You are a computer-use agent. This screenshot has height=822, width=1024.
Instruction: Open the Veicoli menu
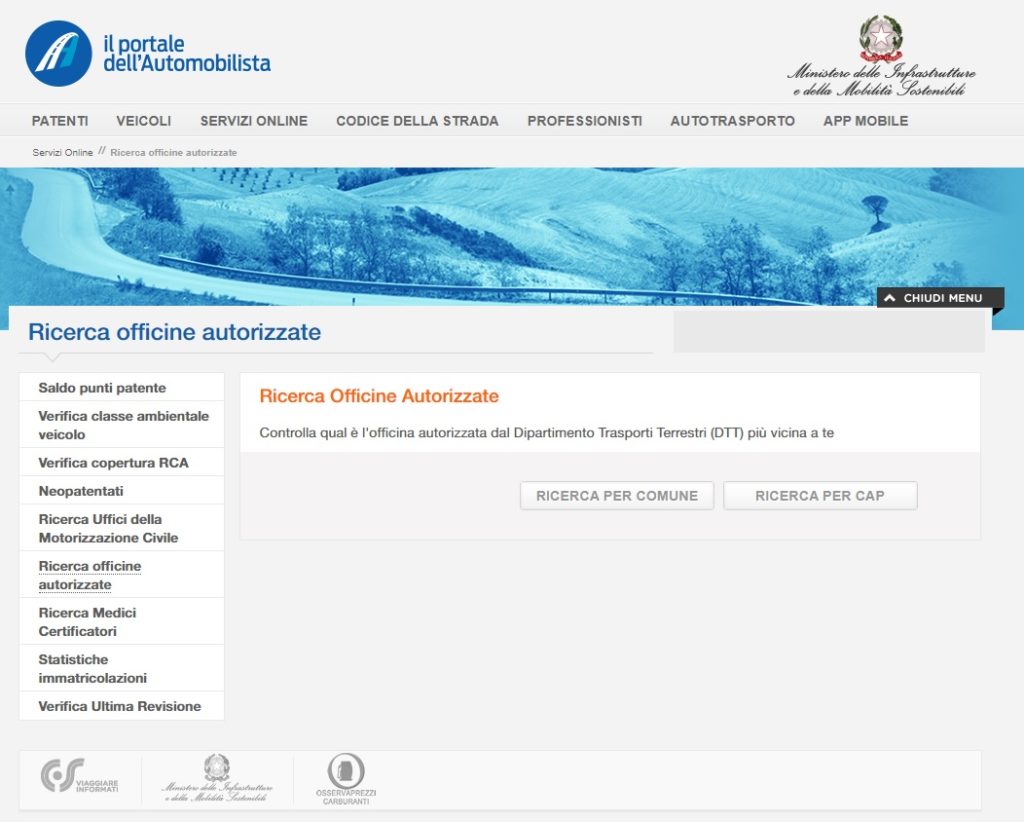pos(144,121)
